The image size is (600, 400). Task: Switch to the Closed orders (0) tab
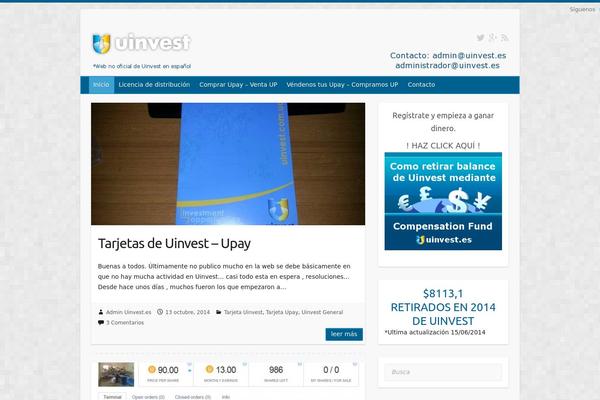click(x=192, y=397)
